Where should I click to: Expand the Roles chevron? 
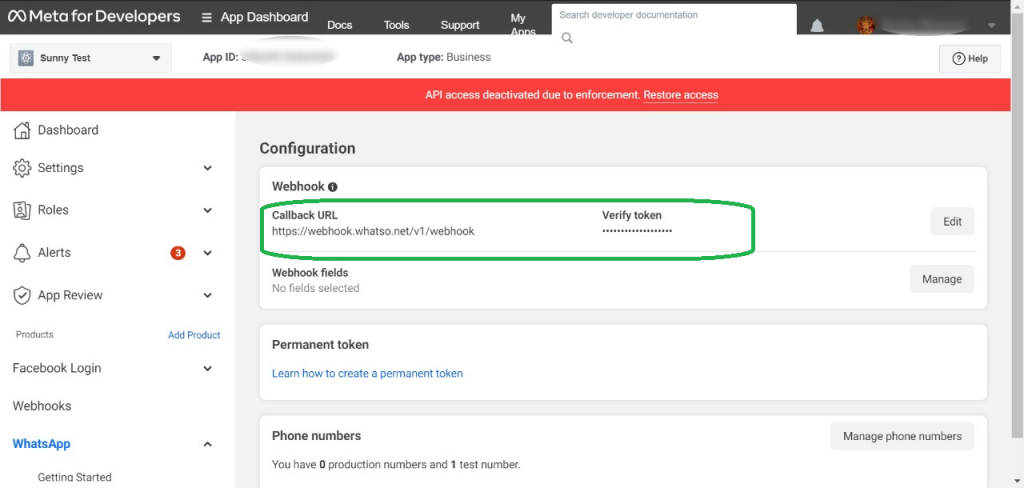208,210
